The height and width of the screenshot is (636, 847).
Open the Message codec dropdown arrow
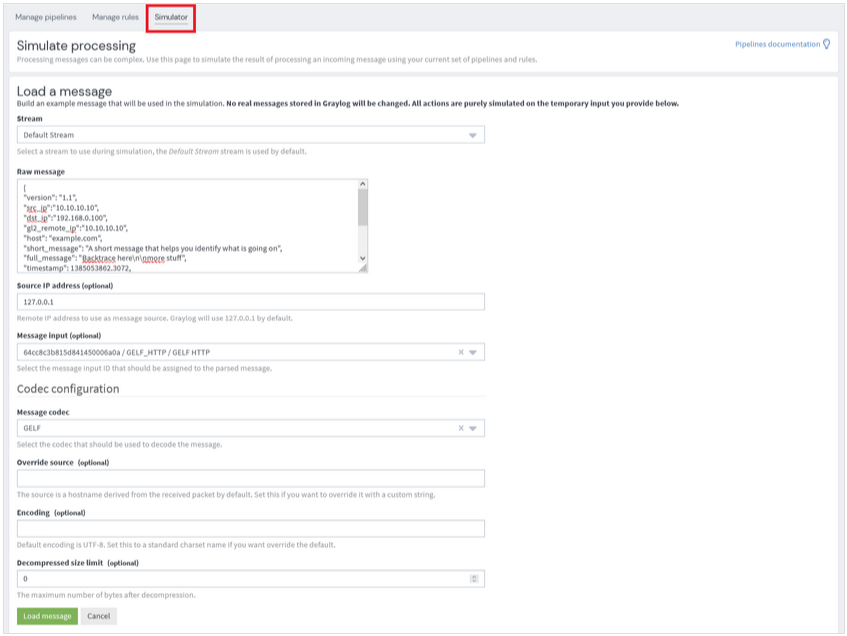pyautogui.click(x=474, y=428)
